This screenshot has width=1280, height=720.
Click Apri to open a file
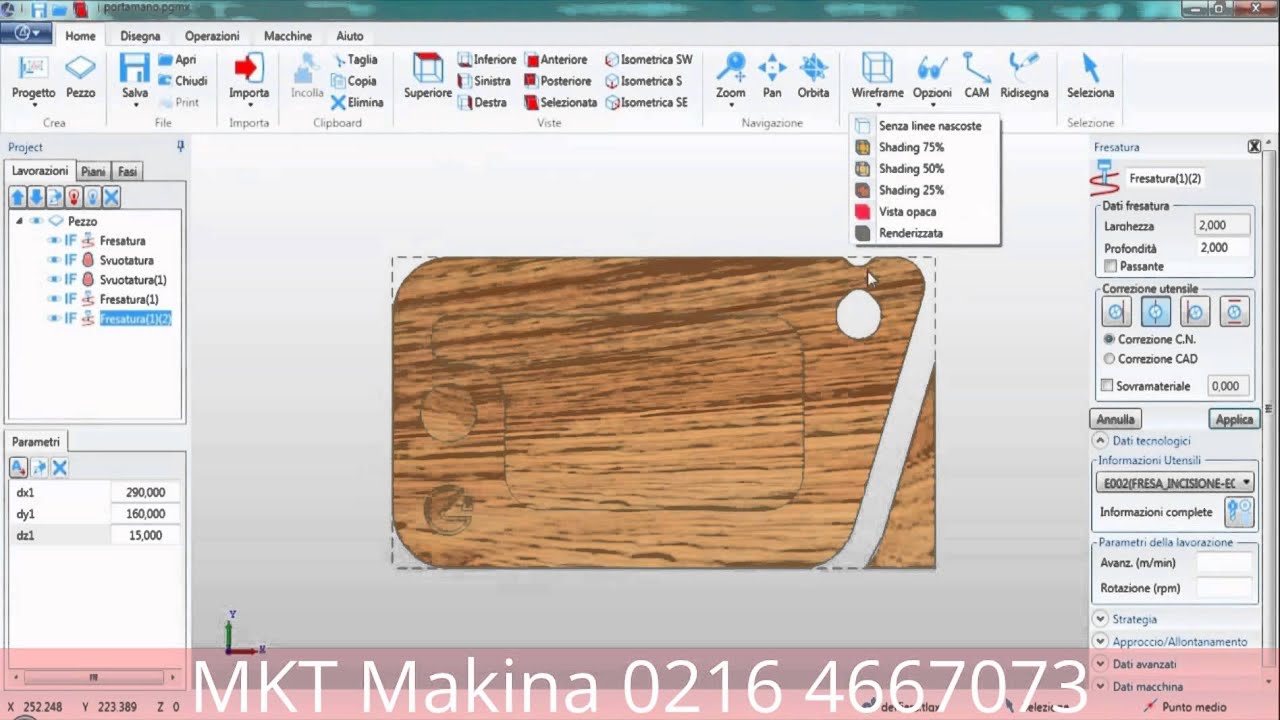[x=177, y=60]
